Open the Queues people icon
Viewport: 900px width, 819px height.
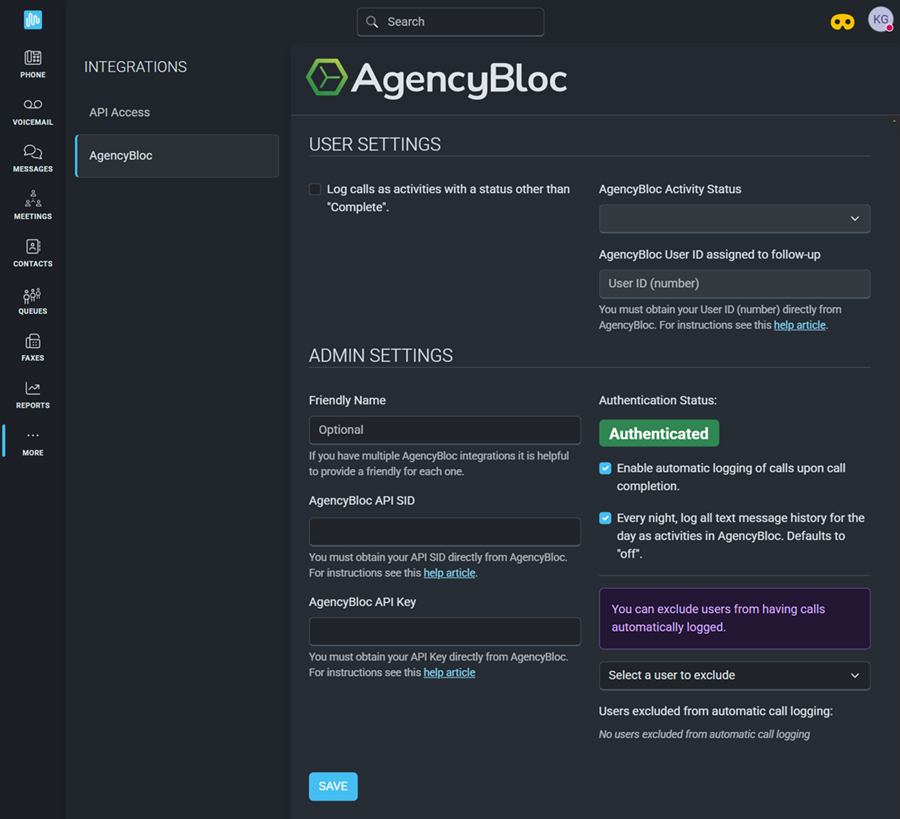coord(33,295)
